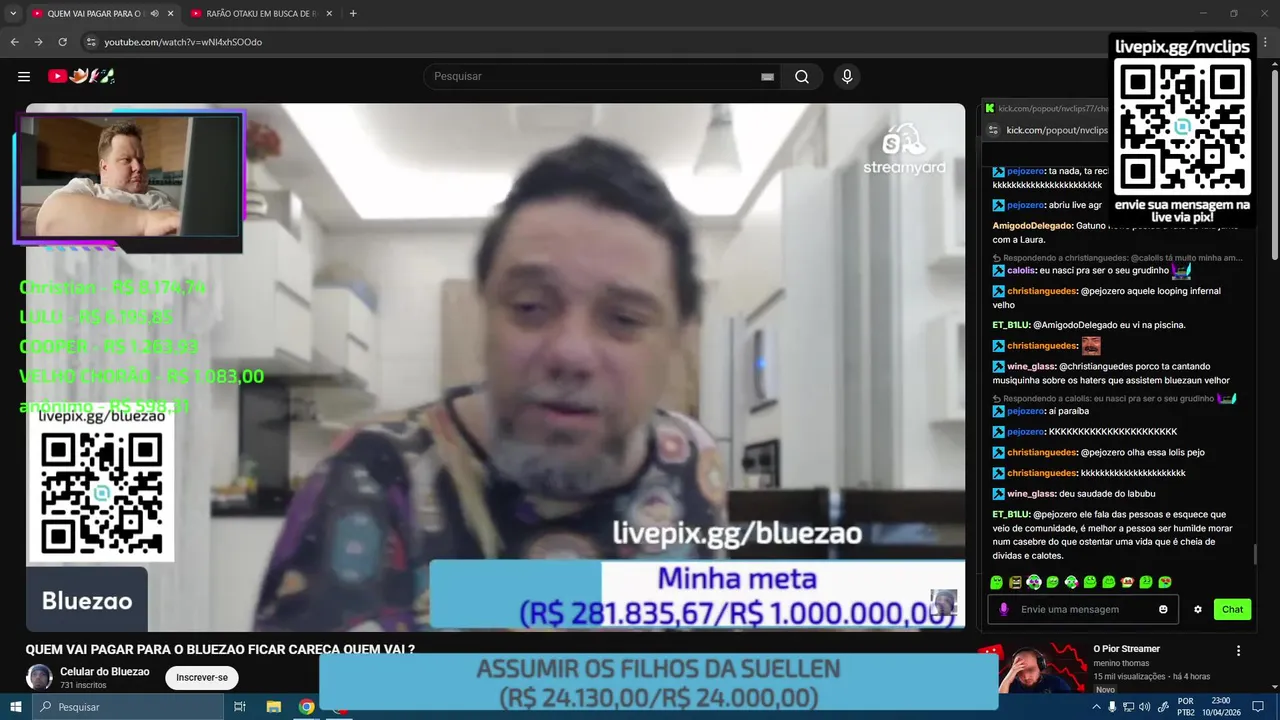Open kick.com/popout/nvclips site info icon

click(992, 130)
